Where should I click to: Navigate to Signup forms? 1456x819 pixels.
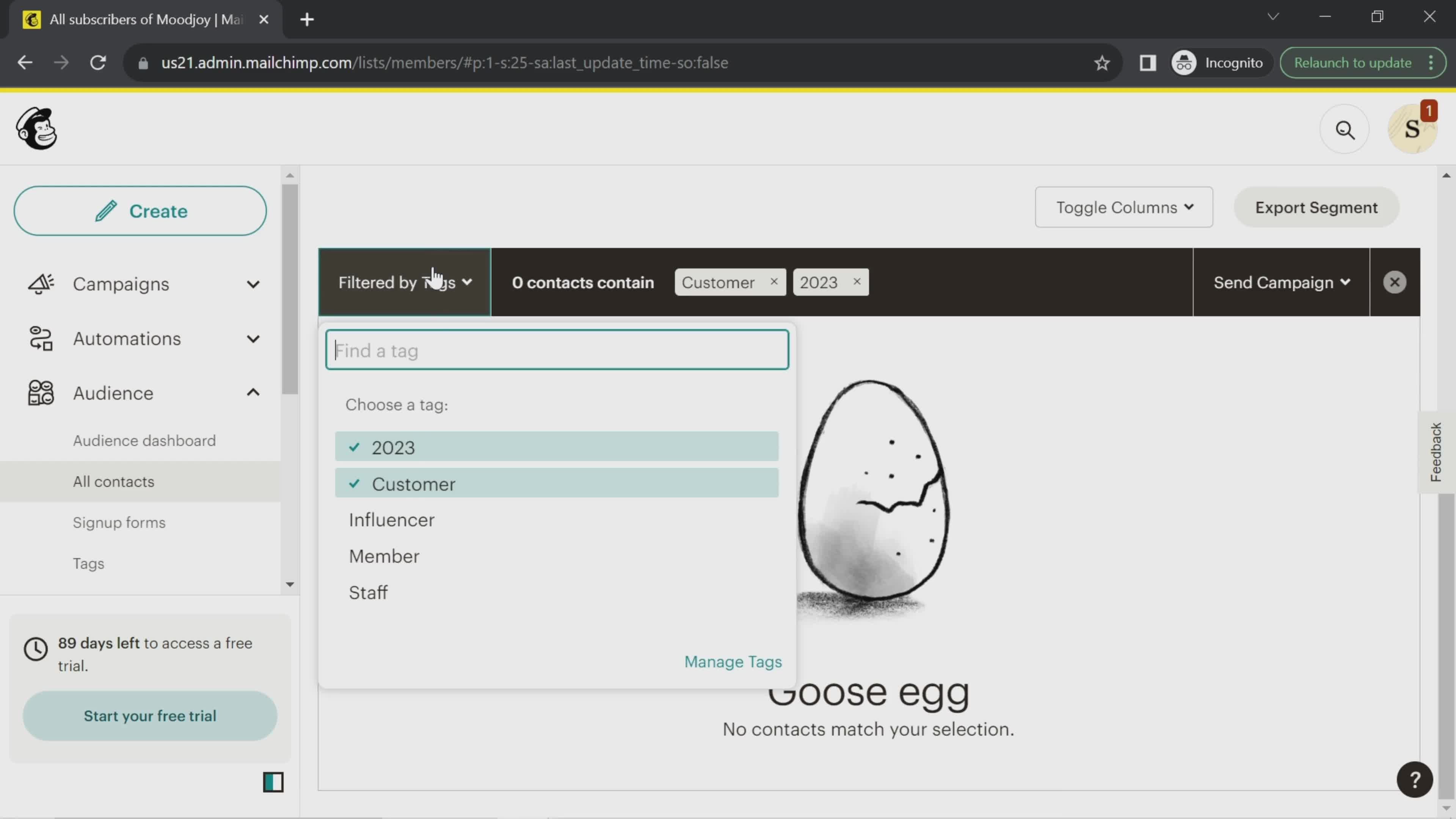coord(120,522)
